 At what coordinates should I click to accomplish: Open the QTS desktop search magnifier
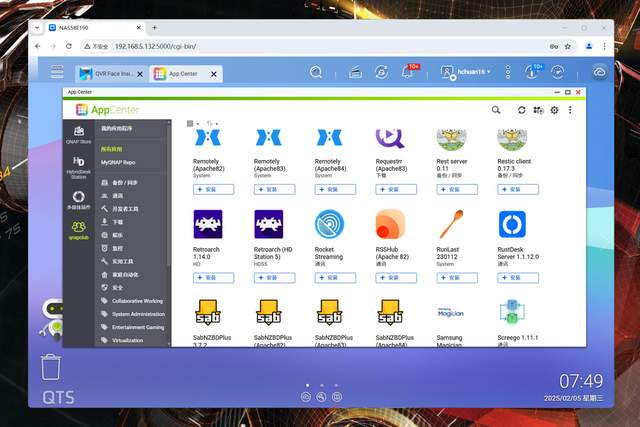316,72
